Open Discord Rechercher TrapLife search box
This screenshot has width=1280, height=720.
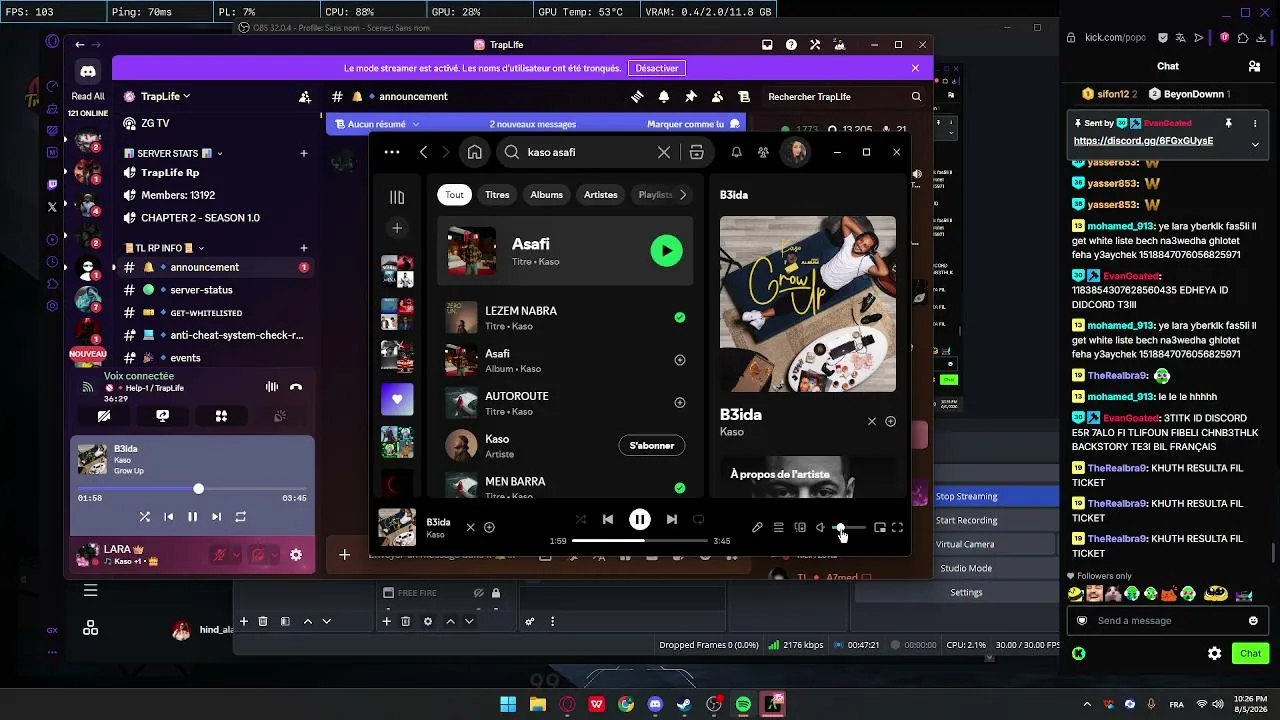pyautogui.click(x=845, y=97)
